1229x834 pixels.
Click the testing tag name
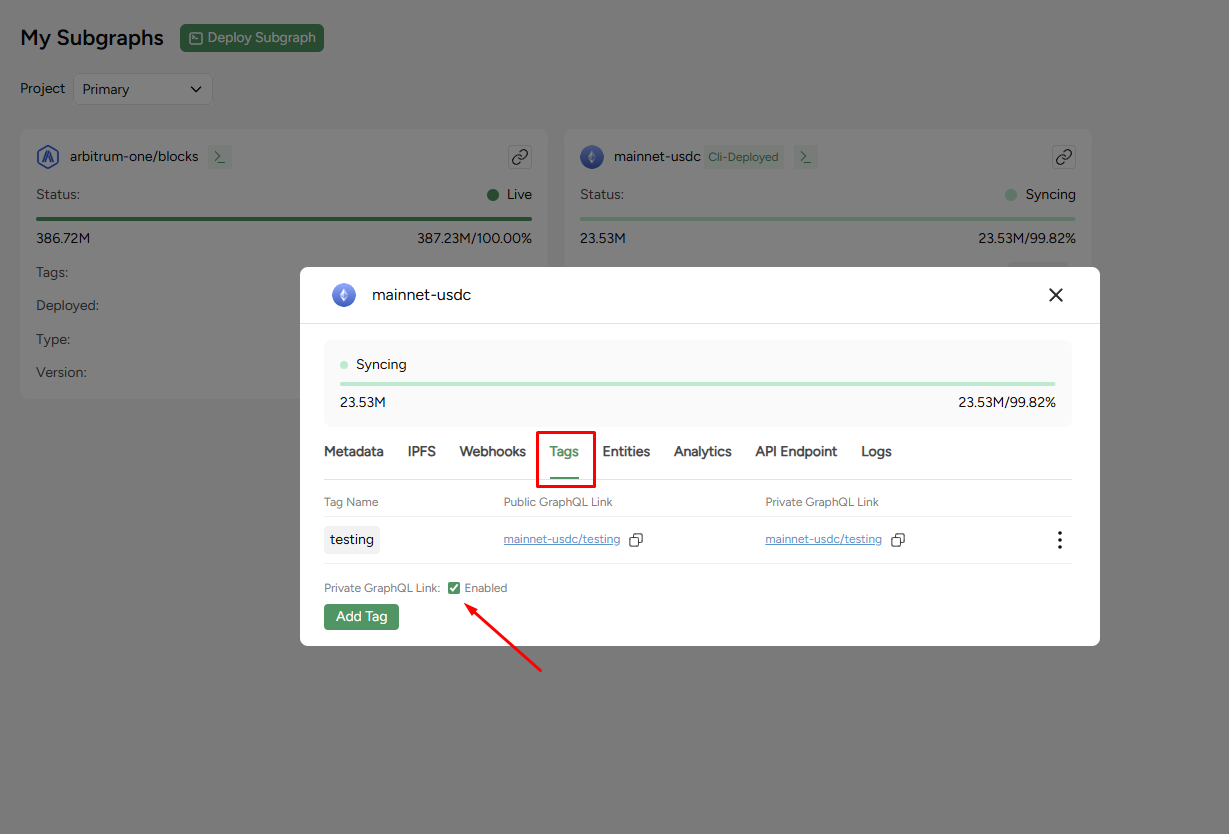coord(352,540)
